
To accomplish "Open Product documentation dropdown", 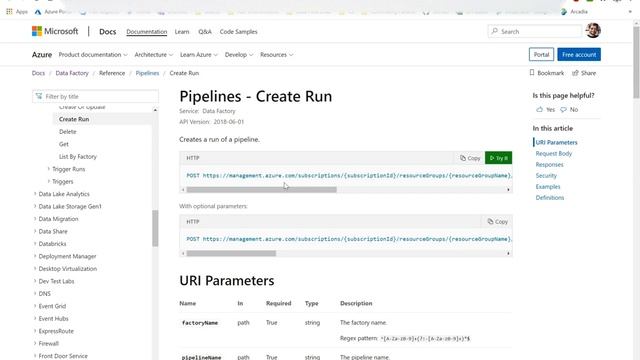I will pyautogui.click(x=93, y=55).
